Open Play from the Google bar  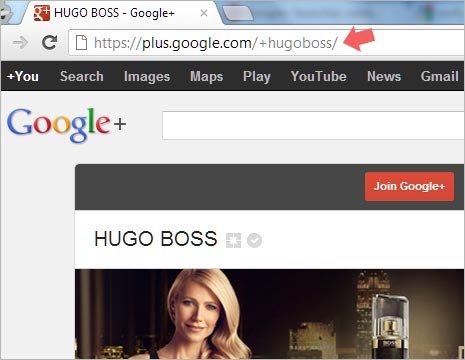tap(257, 77)
